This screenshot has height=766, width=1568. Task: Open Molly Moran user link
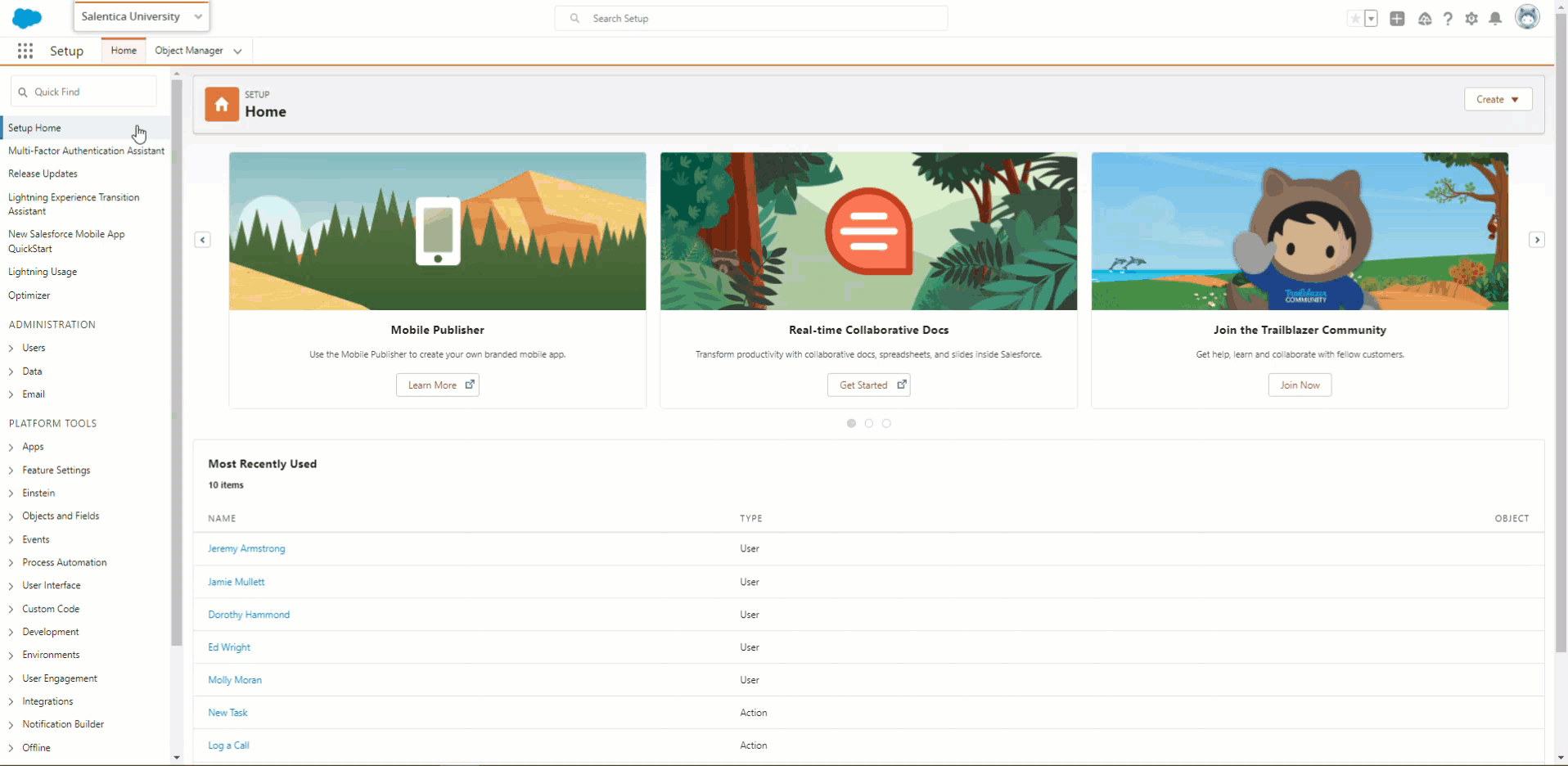pos(235,680)
